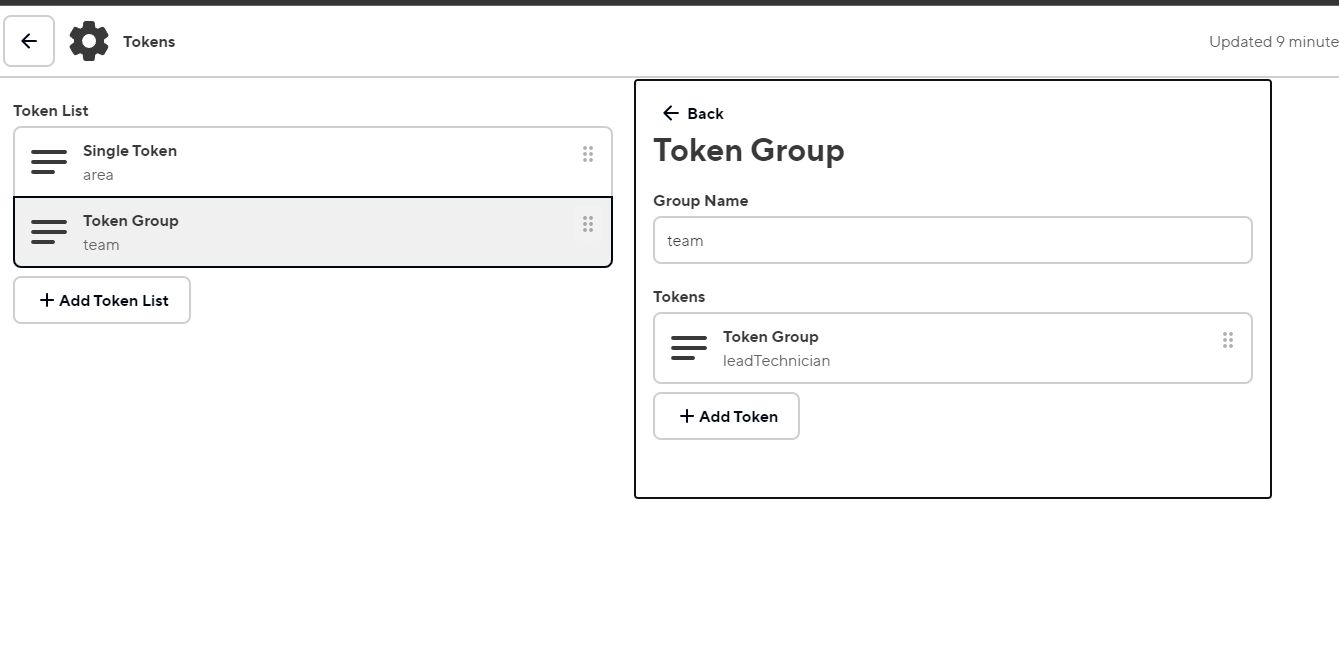Click the Tokens page title
Viewport: 1339px width, 661px height.
click(x=149, y=42)
